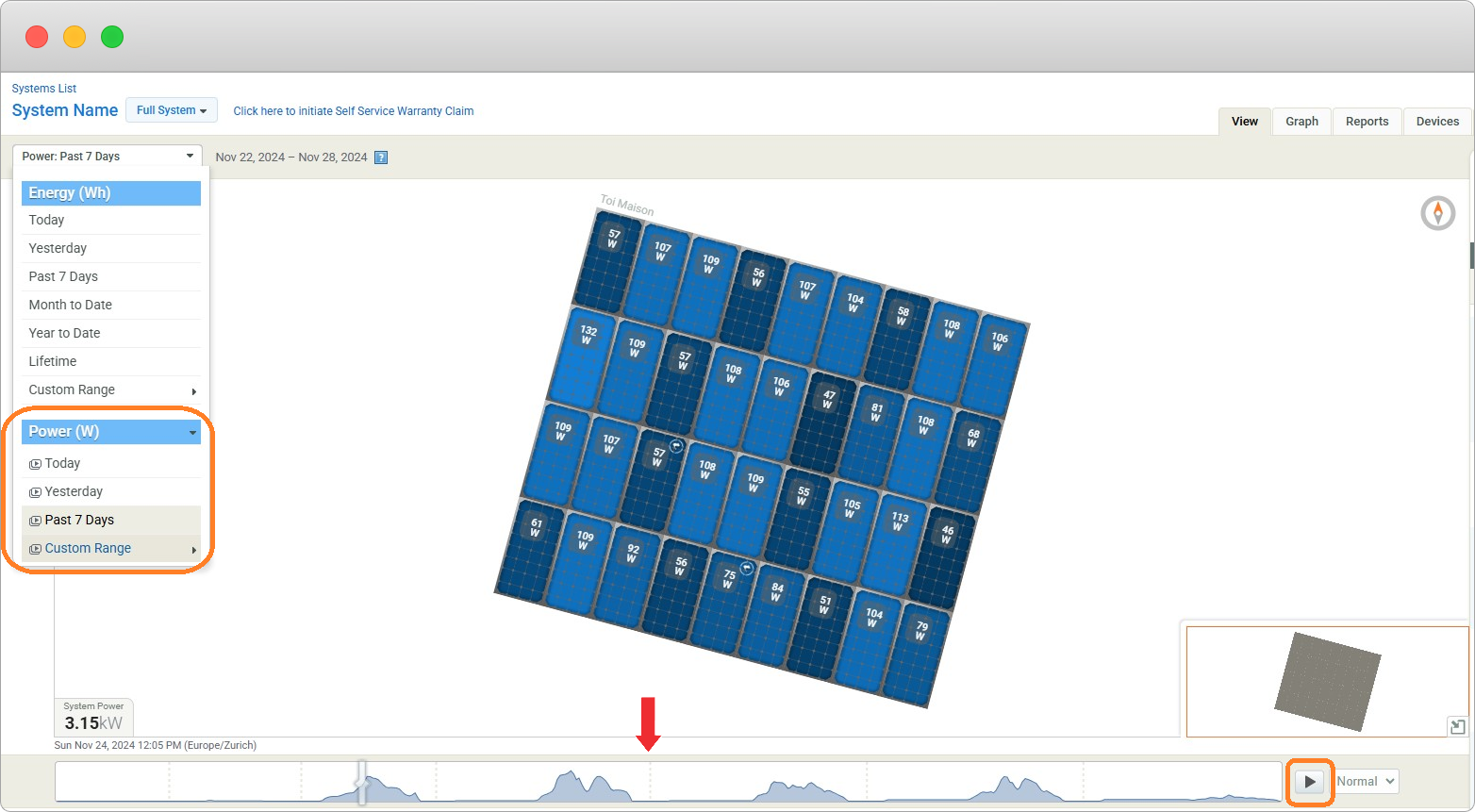
Task: Select Yesterday under Energy (Wh)
Action: click(x=111, y=248)
